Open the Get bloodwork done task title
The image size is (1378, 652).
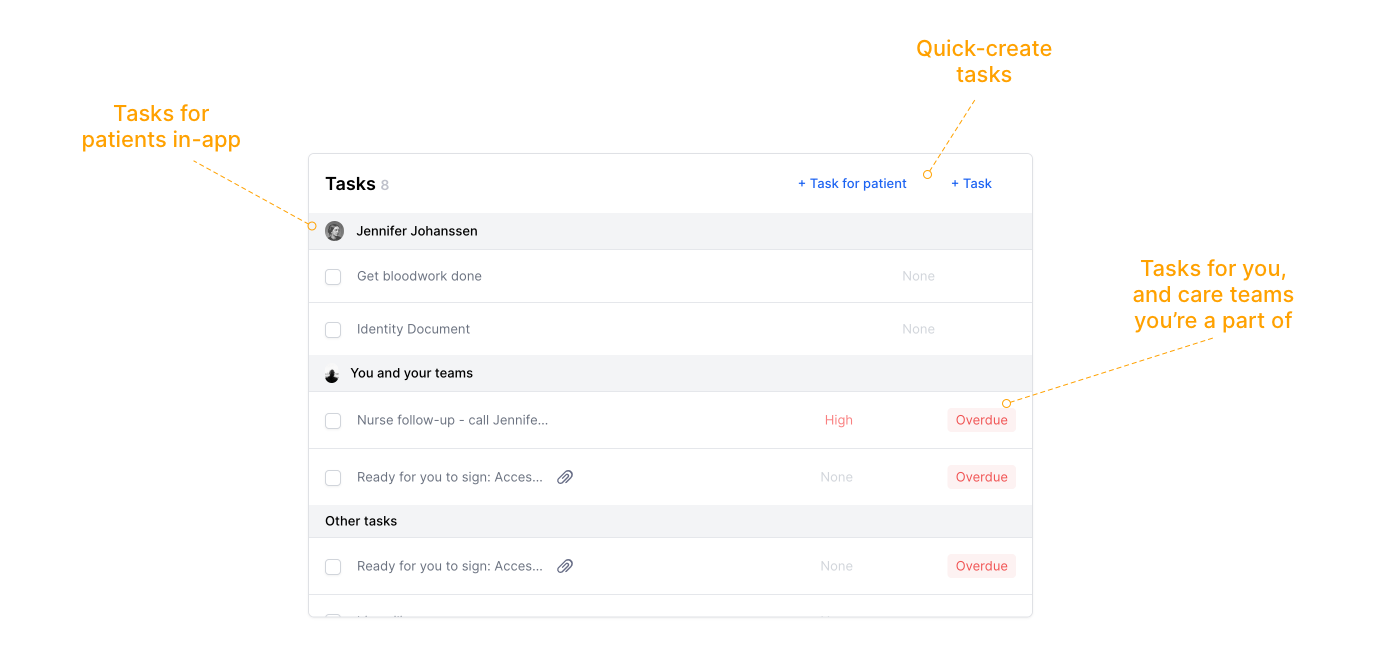coord(419,276)
